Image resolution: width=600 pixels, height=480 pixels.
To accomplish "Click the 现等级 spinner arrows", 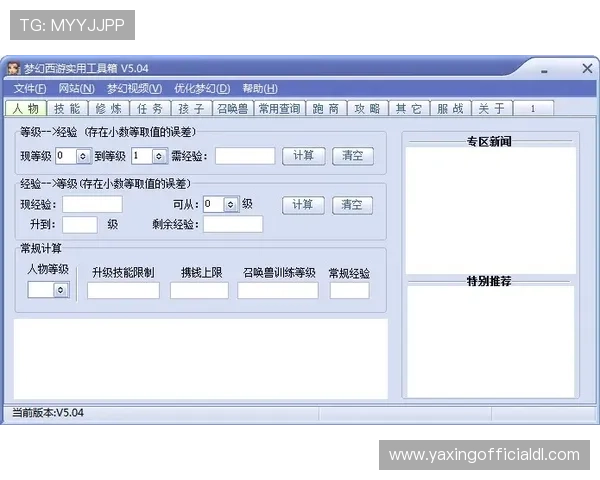I will [83, 156].
